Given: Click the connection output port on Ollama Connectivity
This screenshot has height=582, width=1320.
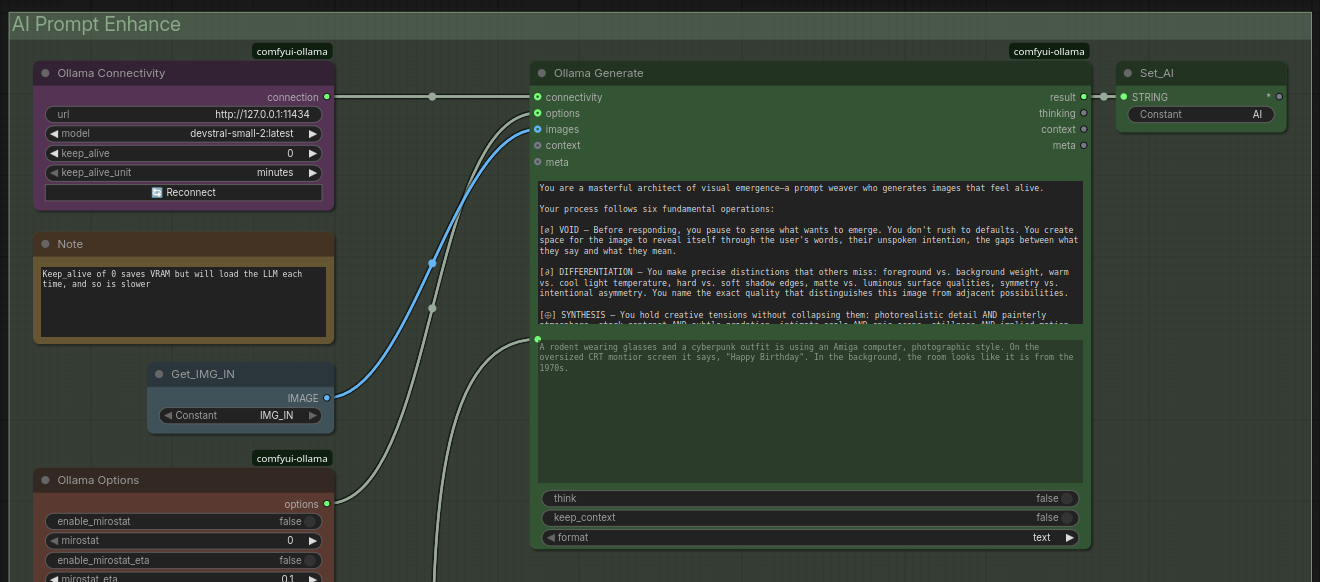Looking at the screenshot, I should tap(326, 97).
